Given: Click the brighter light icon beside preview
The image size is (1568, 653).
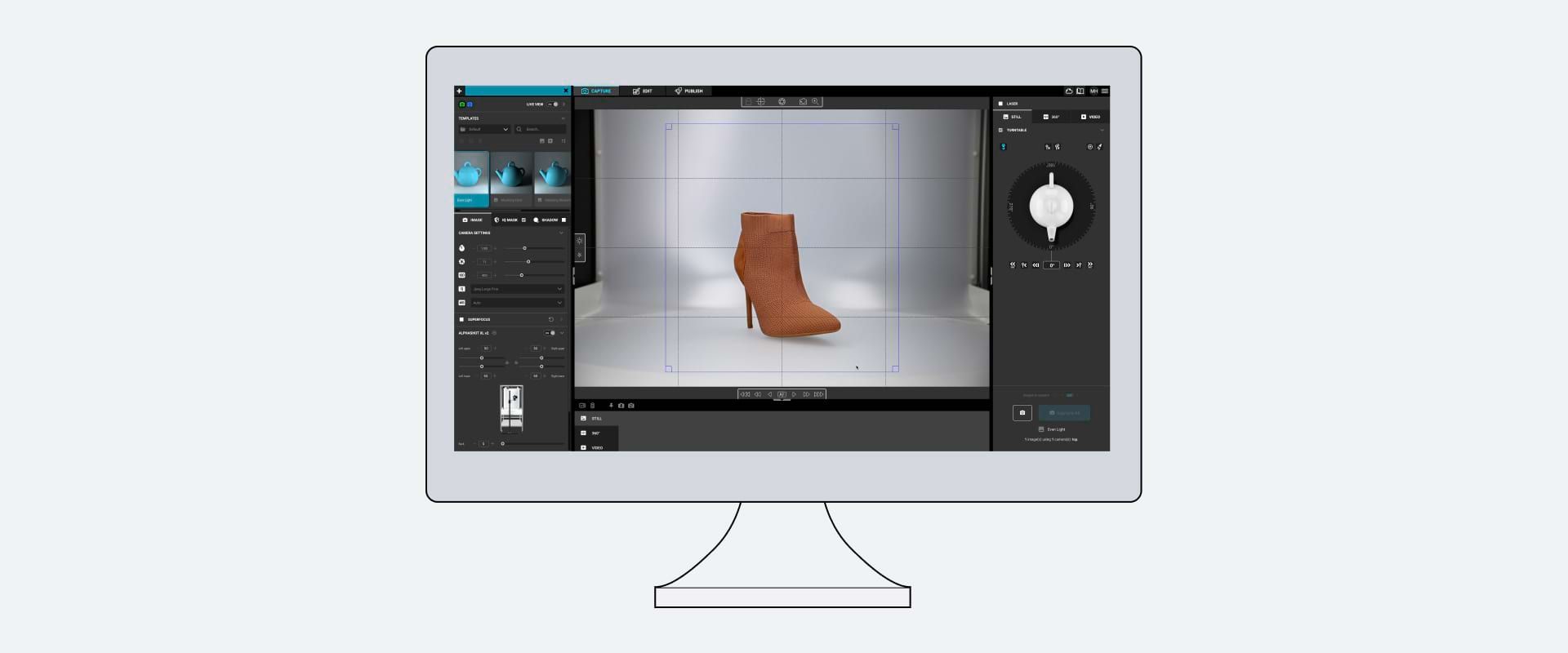Looking at the screenshot, I should point(580,241).
